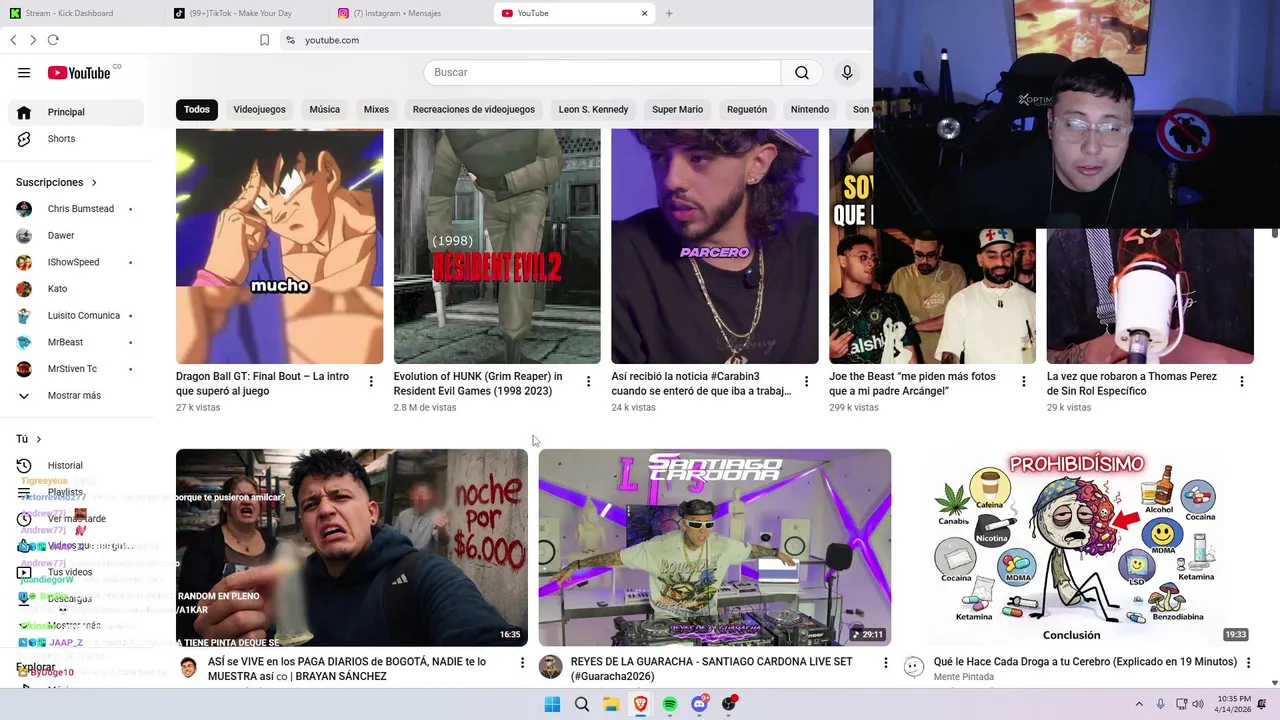1280x720 pixels.
Task: Open Spotify from the taskbar
Action: coord(670,704)
